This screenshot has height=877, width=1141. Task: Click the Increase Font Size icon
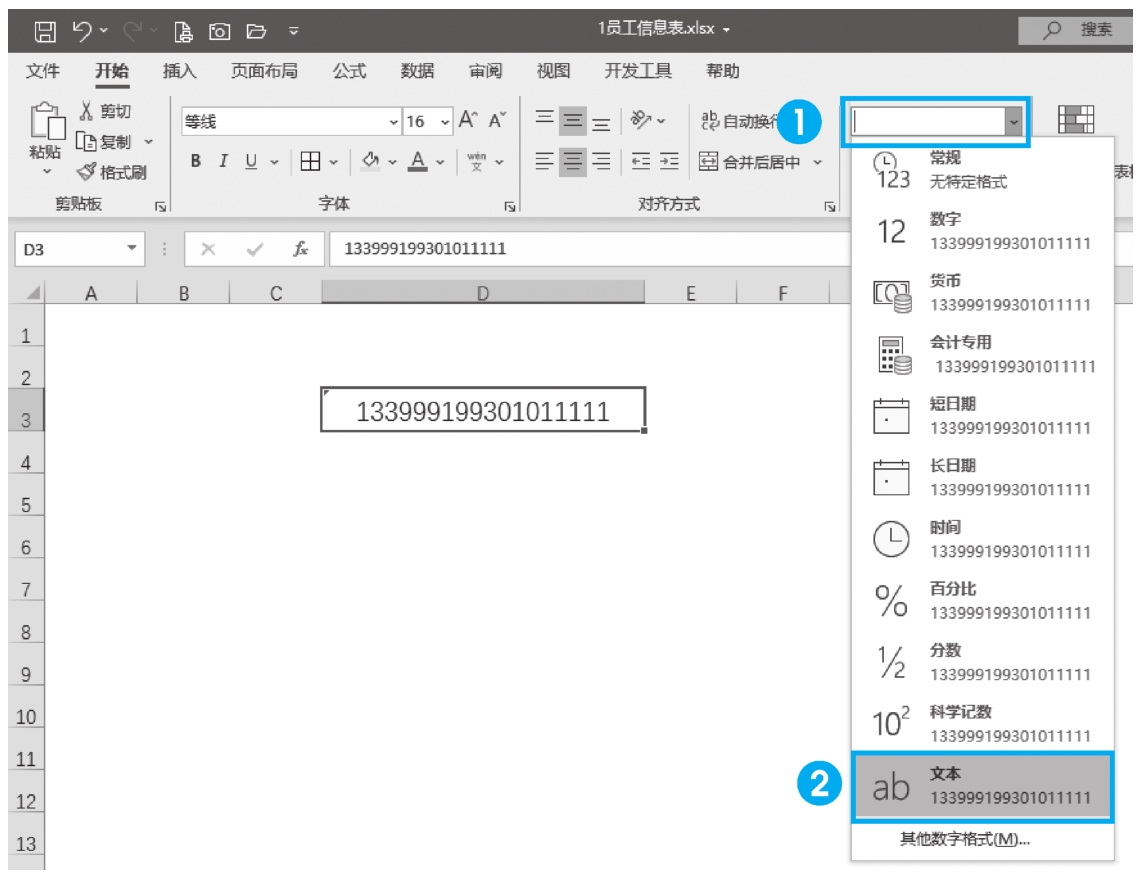coord(467,121)
